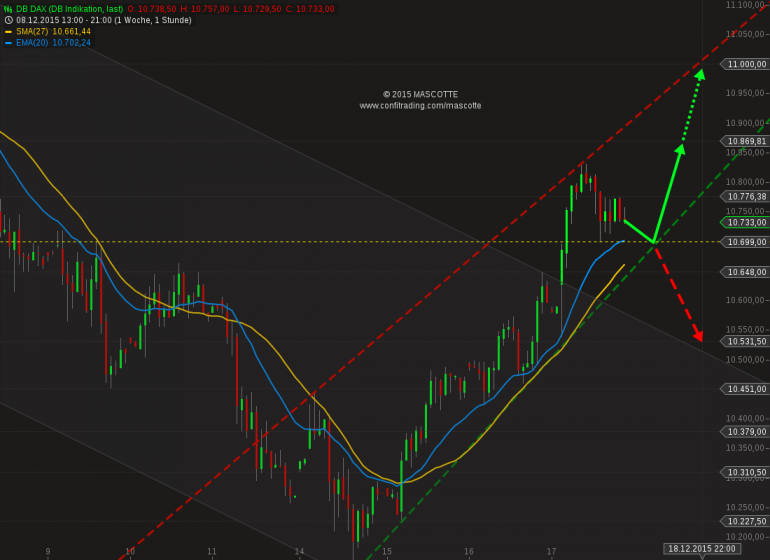Click the 10.310,50 price level tag
This screenshot has width=770, height=560.
tap(744, 472)
